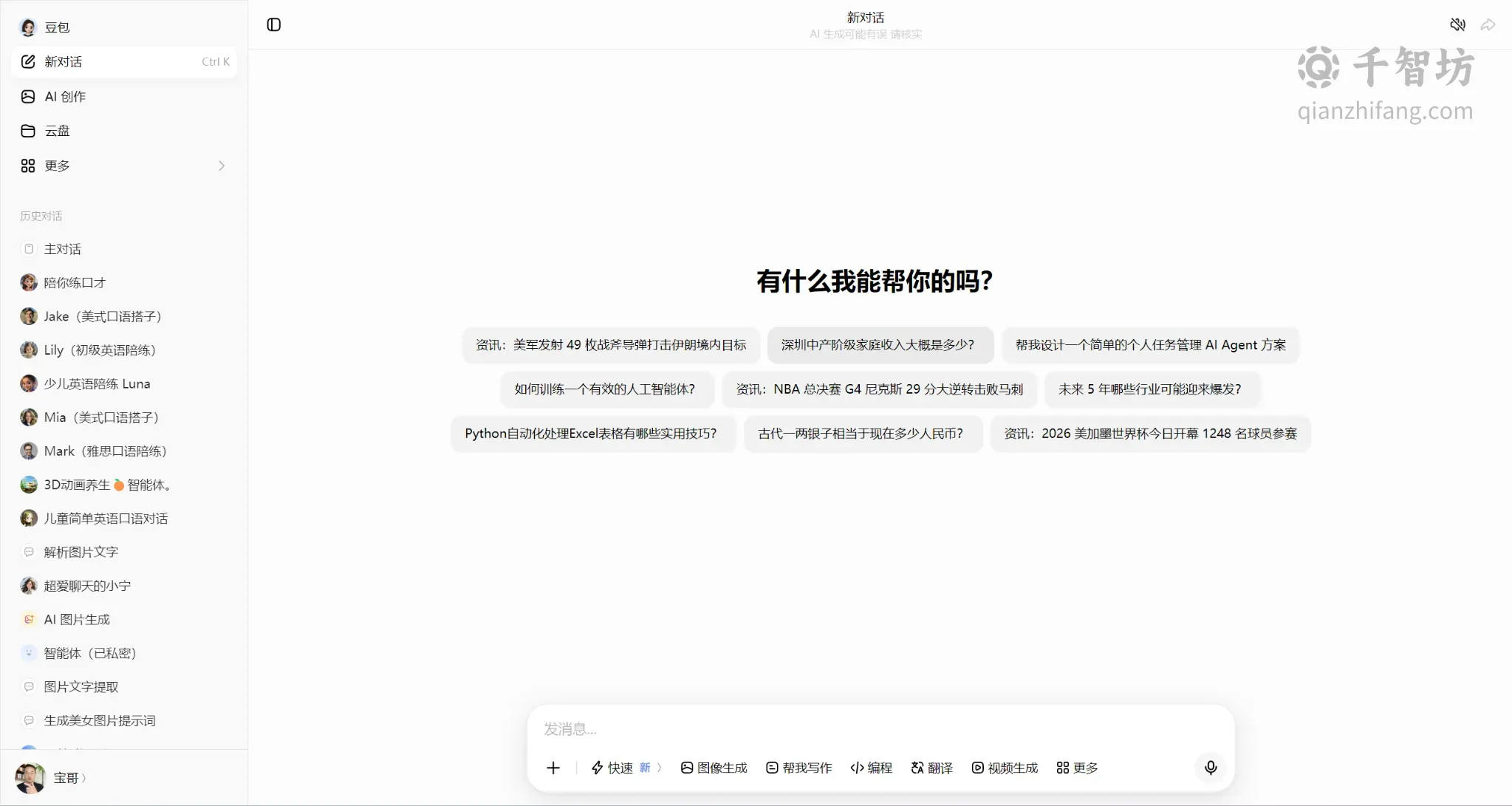Open the 图片文字提取 conversation
This screenshot has width=1512, height=806.
tap(124, 686)
